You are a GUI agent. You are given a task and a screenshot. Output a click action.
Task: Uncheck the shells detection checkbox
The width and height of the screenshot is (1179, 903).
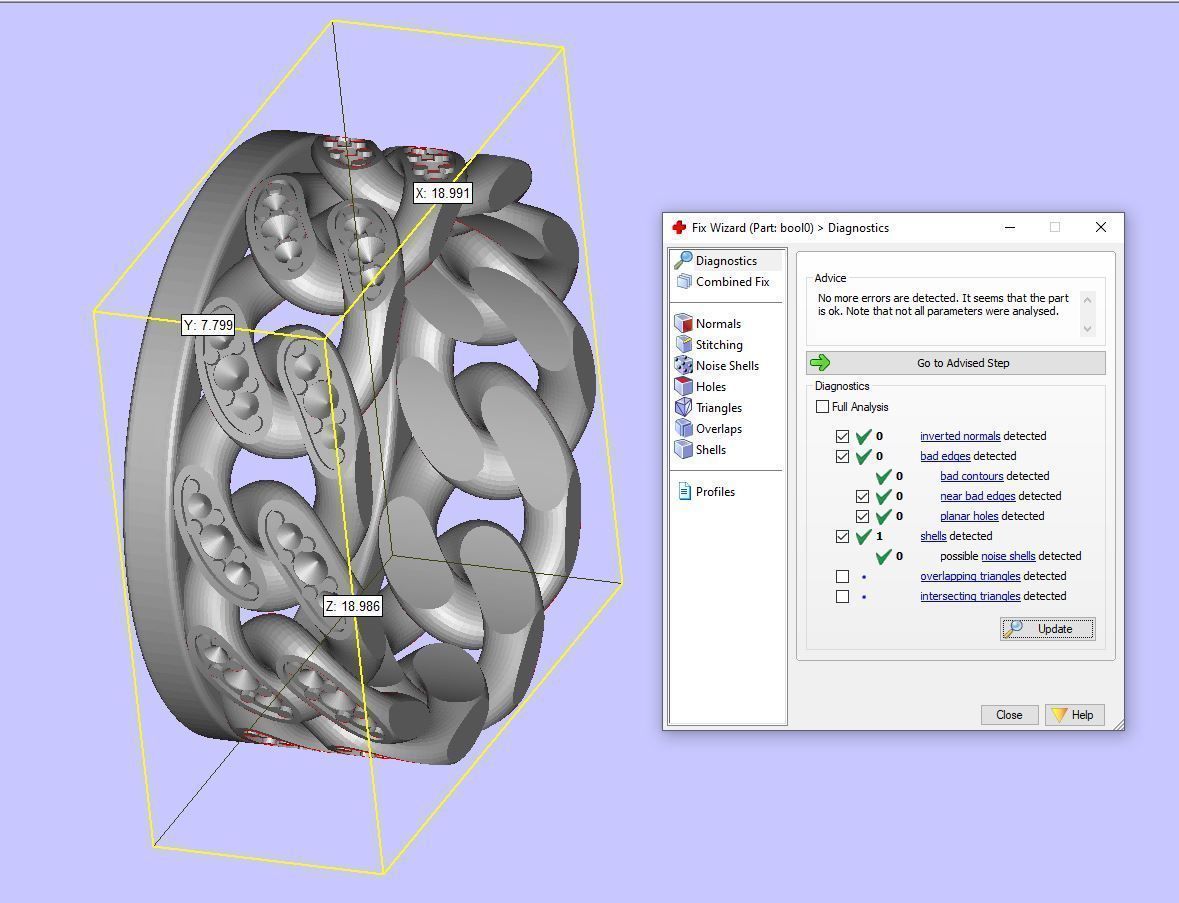click(842, 536)
